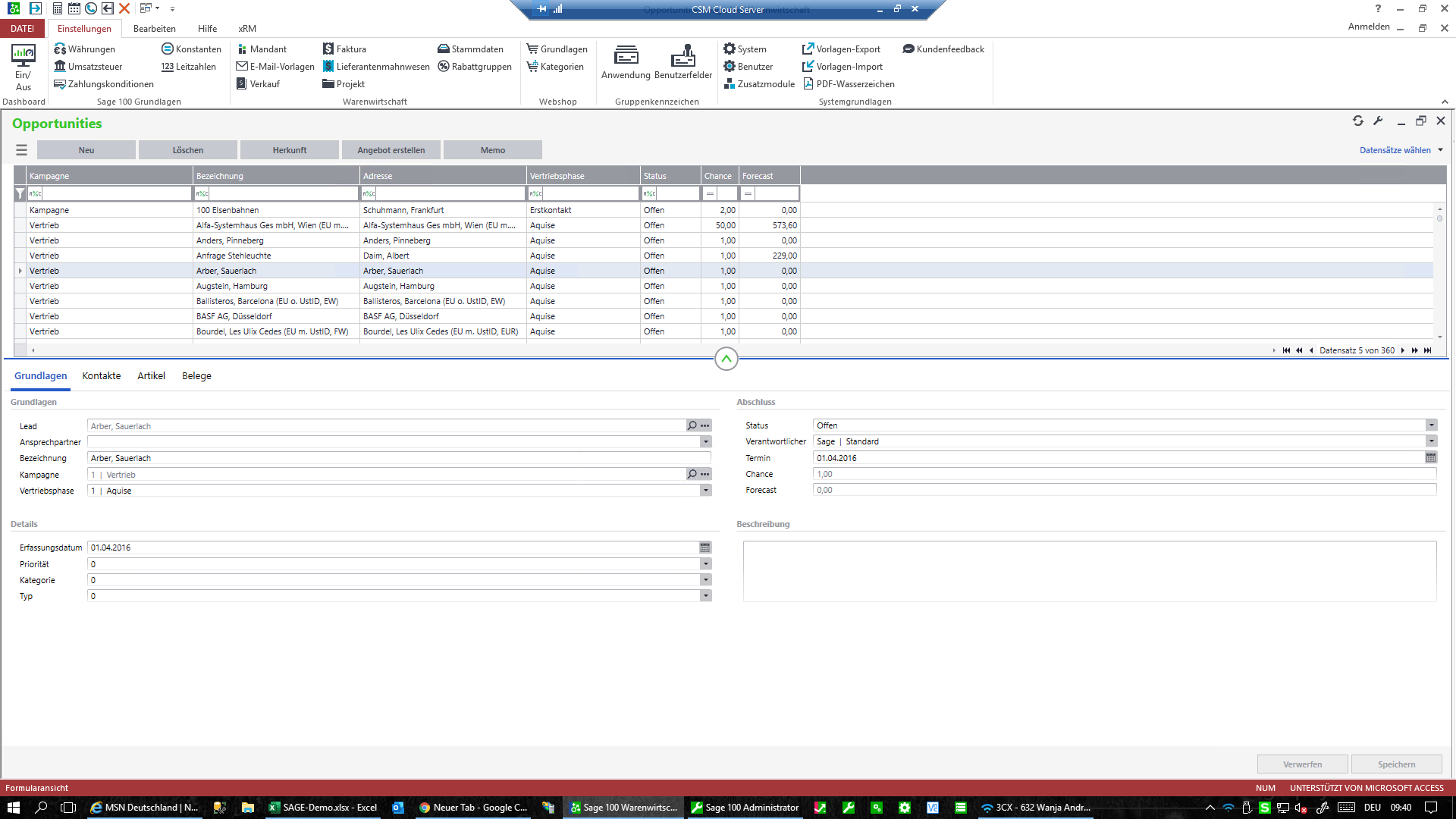Screen dimensions: 1456x819
Task: Switch to Hilfe ribbon tab
Action: click(207, 29)
